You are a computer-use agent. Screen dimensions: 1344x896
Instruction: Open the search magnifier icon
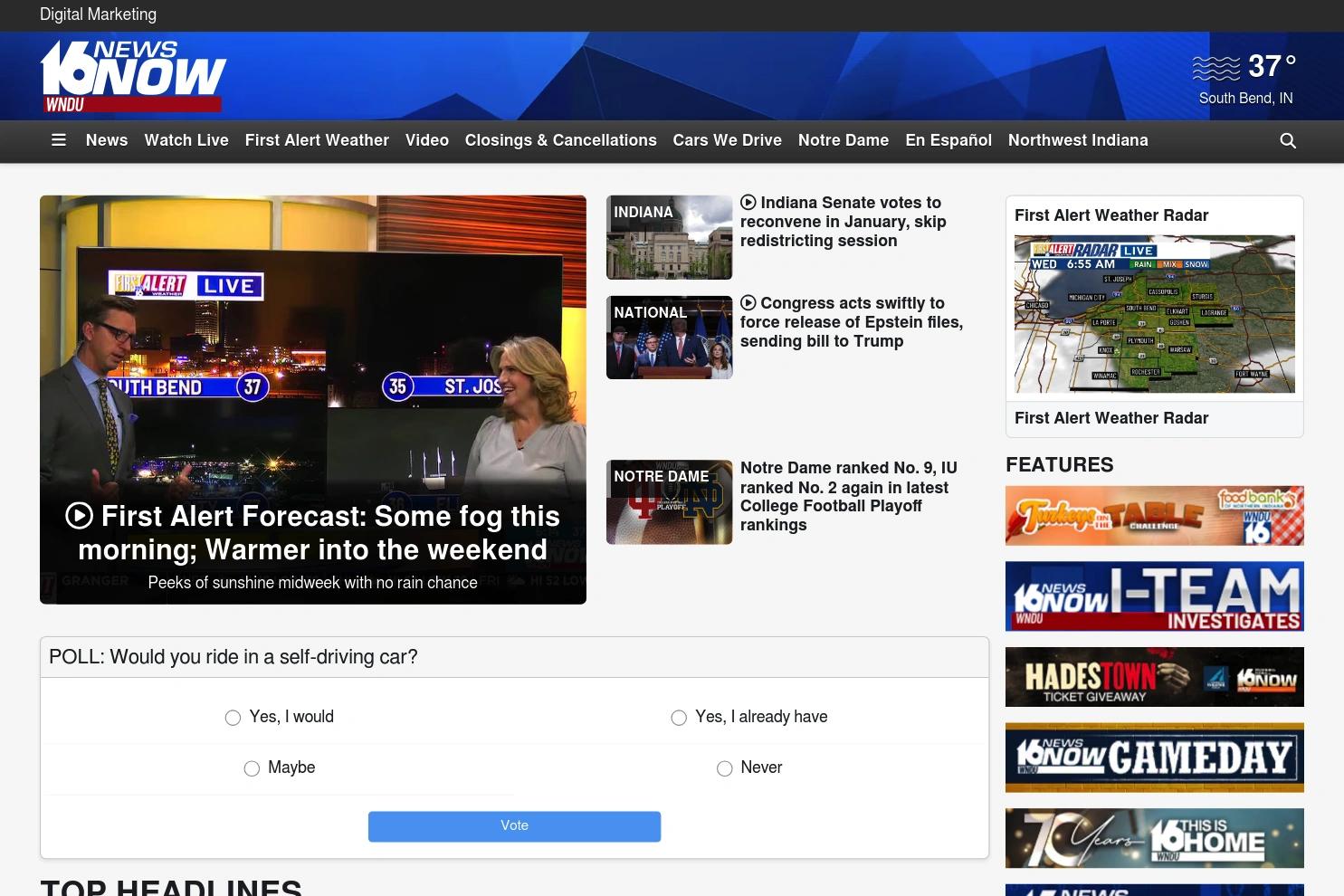pyautogui.click(x=1288, y=140)
